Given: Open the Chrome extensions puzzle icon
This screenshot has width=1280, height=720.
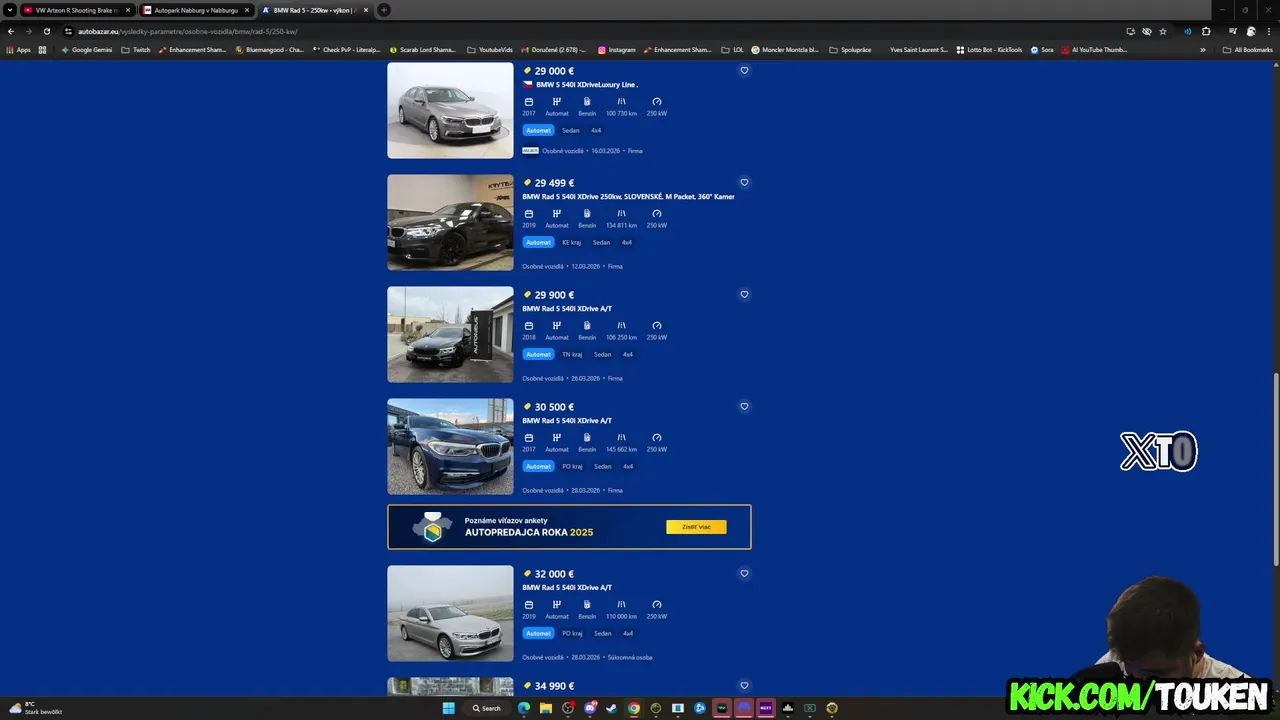Looking at the screenshot, I should click(x=1206, y=31).
